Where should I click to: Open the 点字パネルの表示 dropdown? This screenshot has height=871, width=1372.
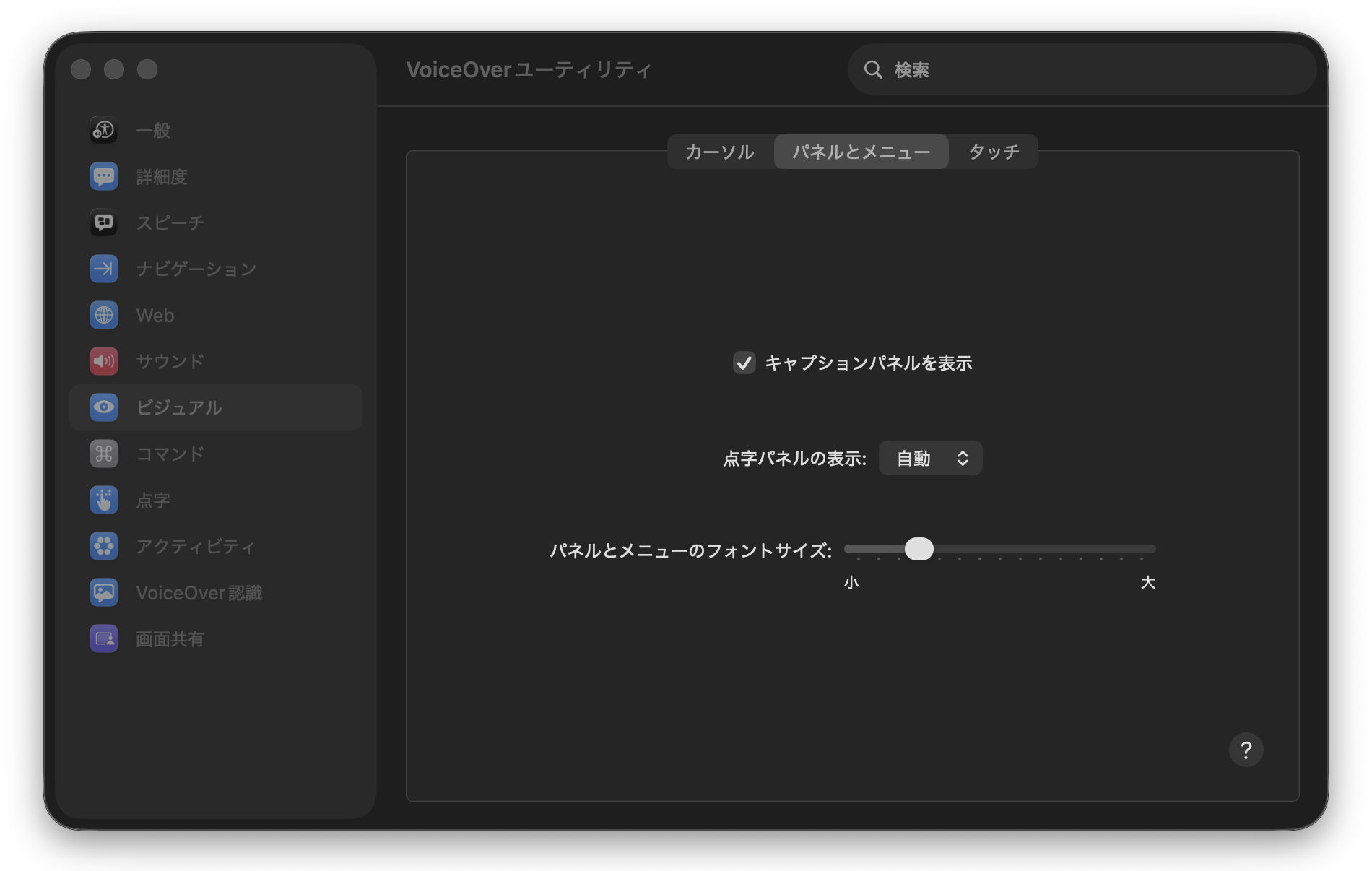(x=930, y=458)
